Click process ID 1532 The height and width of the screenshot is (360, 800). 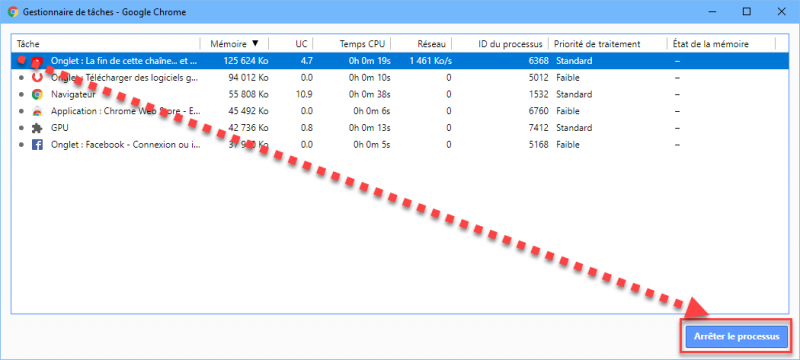point(539,94)
